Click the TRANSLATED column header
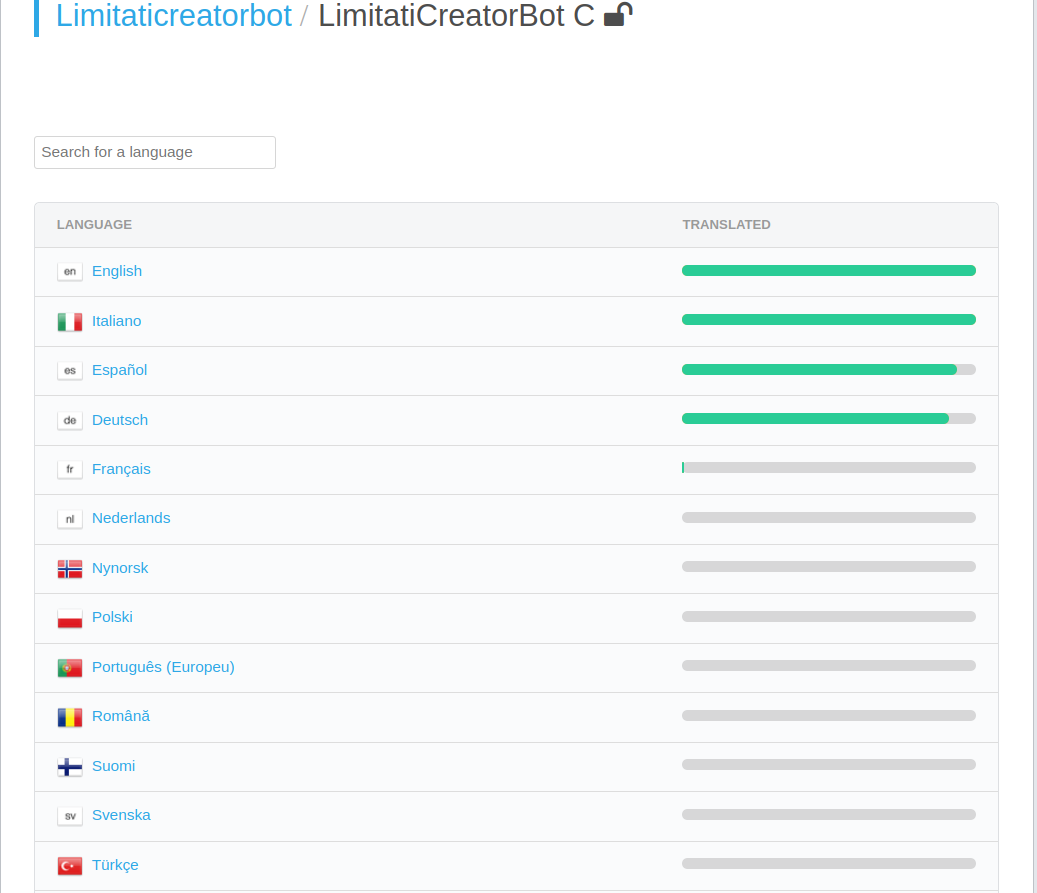Viewport: 1037px width, 893px height. pos(726,225)
